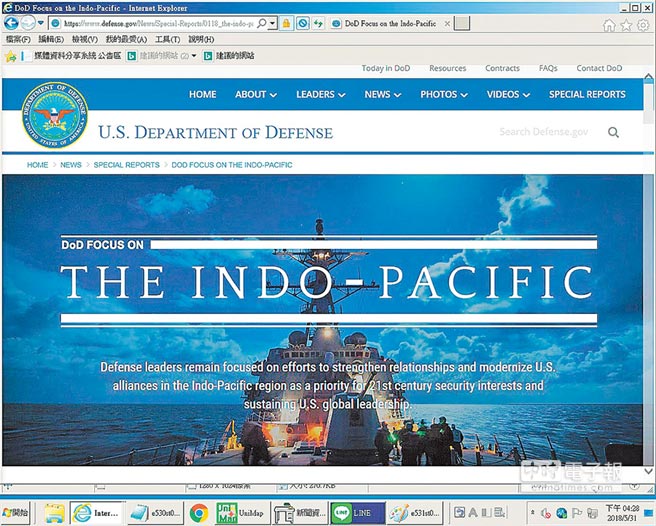Open IE Tools gear icon
Image resolution: width=656 pixels, height=526 pixels.
643,26
